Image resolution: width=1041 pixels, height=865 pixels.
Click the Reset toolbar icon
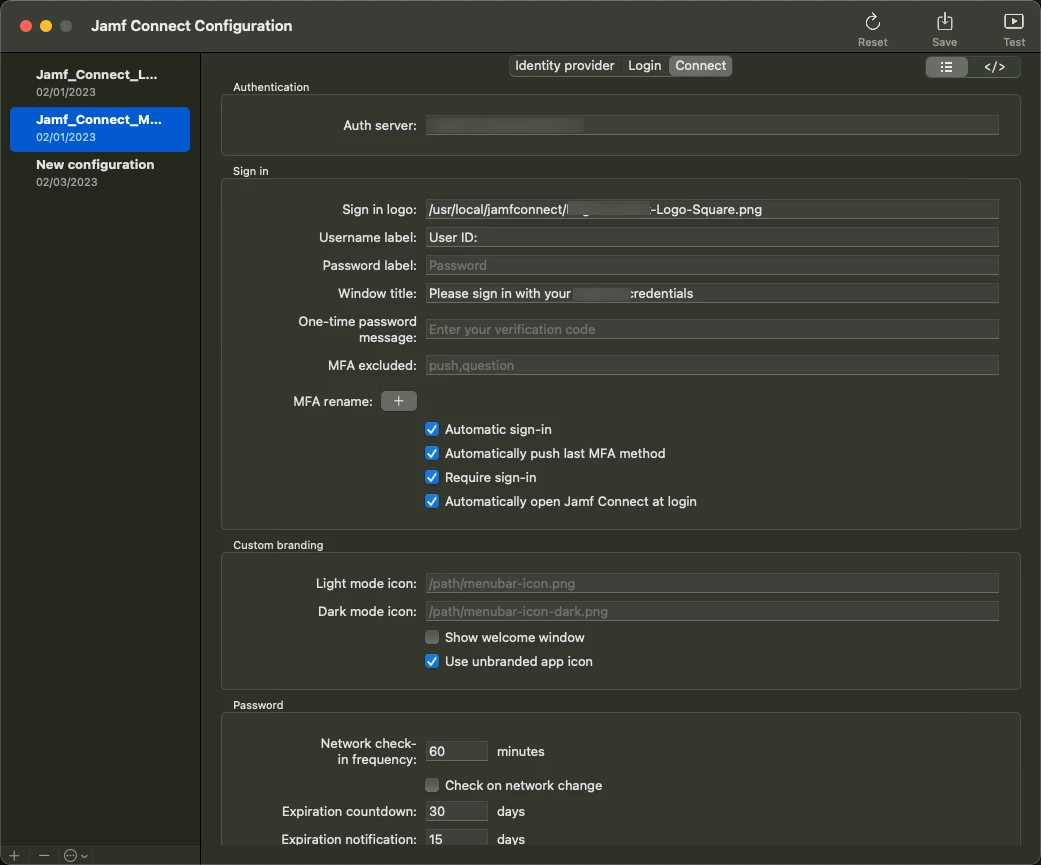click(872, 23)
